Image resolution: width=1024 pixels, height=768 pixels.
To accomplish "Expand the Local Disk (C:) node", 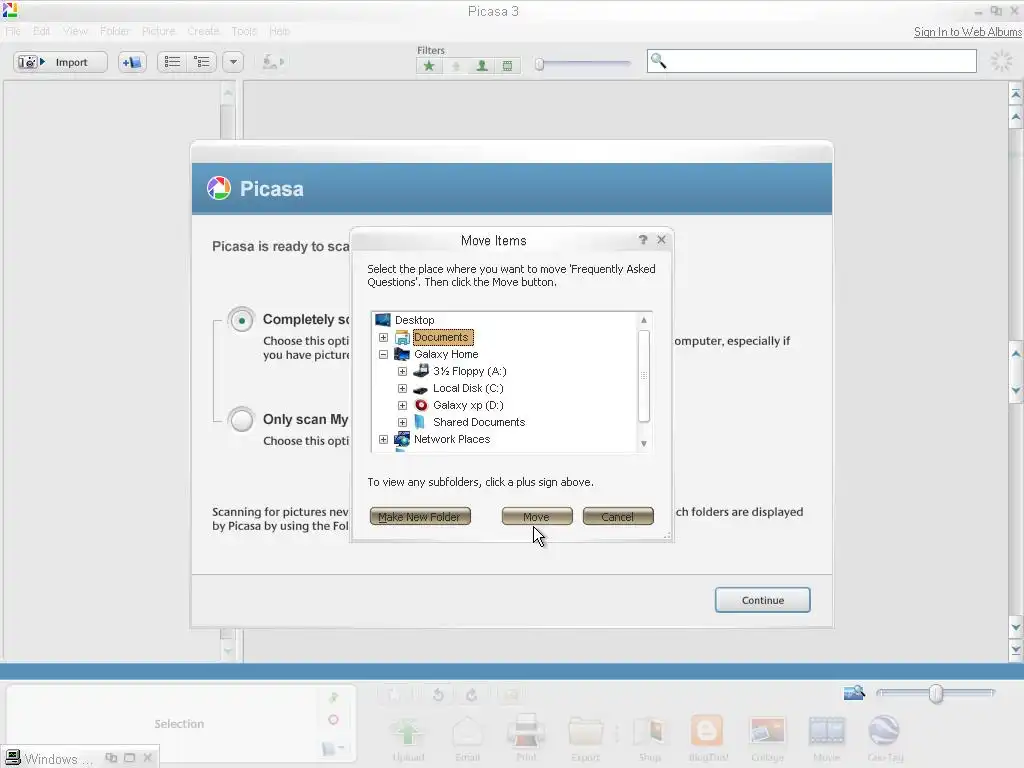I will [x=402, y=389].
